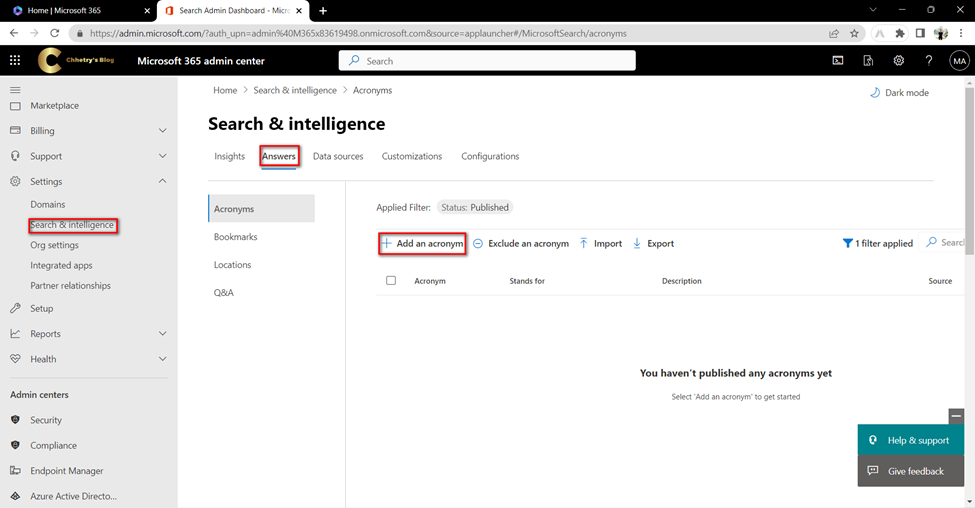
Task: Switch to the Insights tab
Action: point(229,156)
